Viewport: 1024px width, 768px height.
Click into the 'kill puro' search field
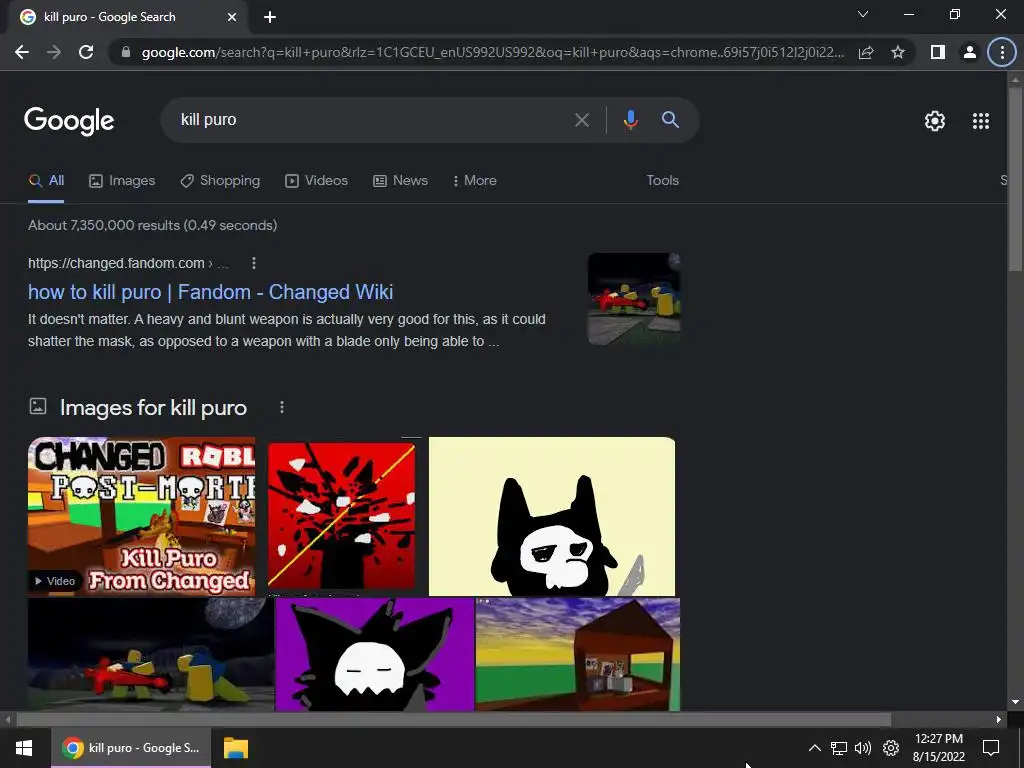(x=372, y=120)
